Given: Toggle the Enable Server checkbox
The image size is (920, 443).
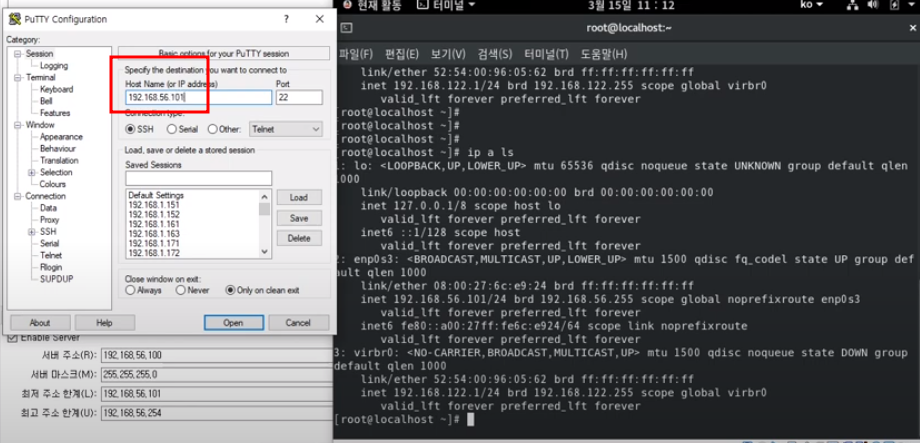Looking at the screenshot, I should (12, 338).
